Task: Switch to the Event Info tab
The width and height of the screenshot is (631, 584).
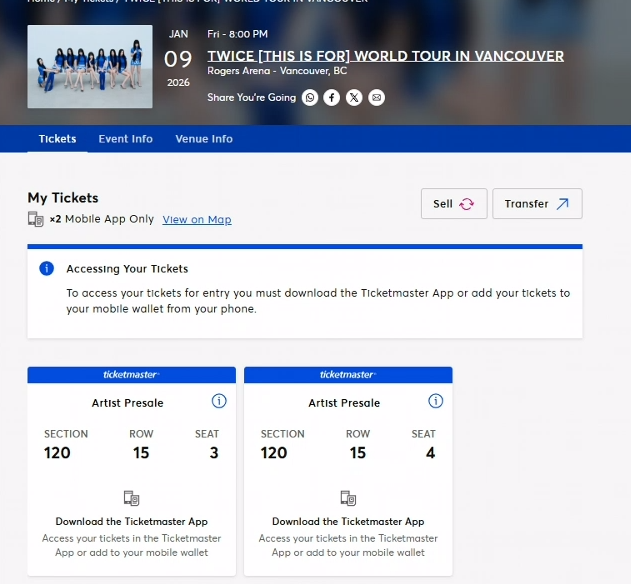Action: (126, 139)
